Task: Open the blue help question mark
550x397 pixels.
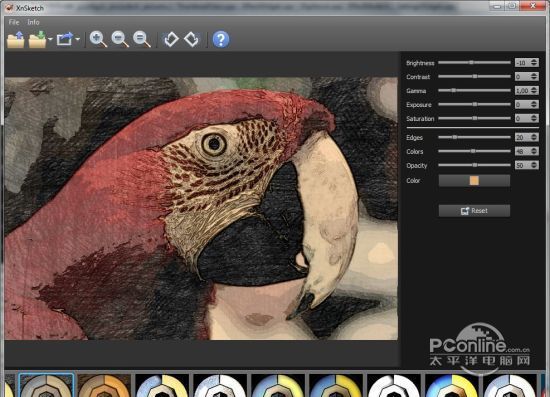Action: point(221,39)
